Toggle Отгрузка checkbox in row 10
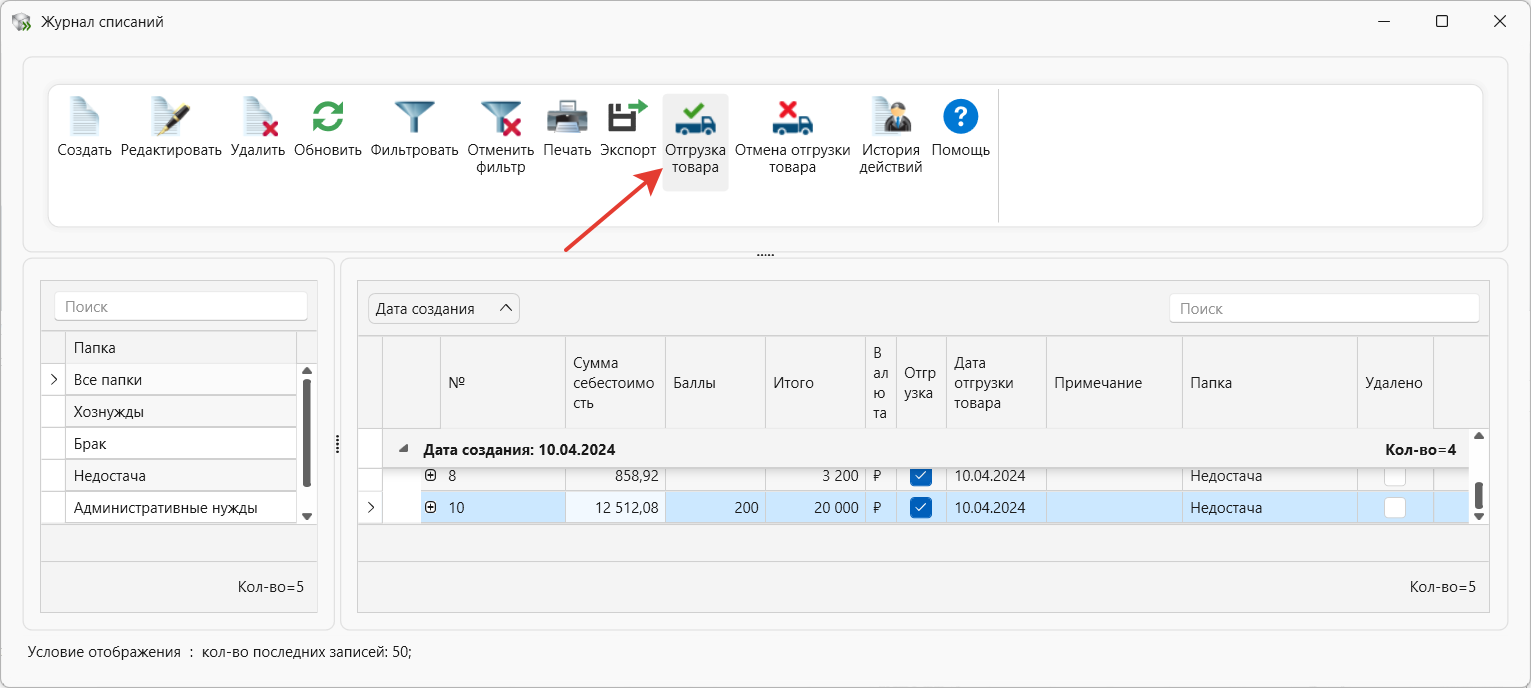The image size is (1531, 688). [921, 508]
